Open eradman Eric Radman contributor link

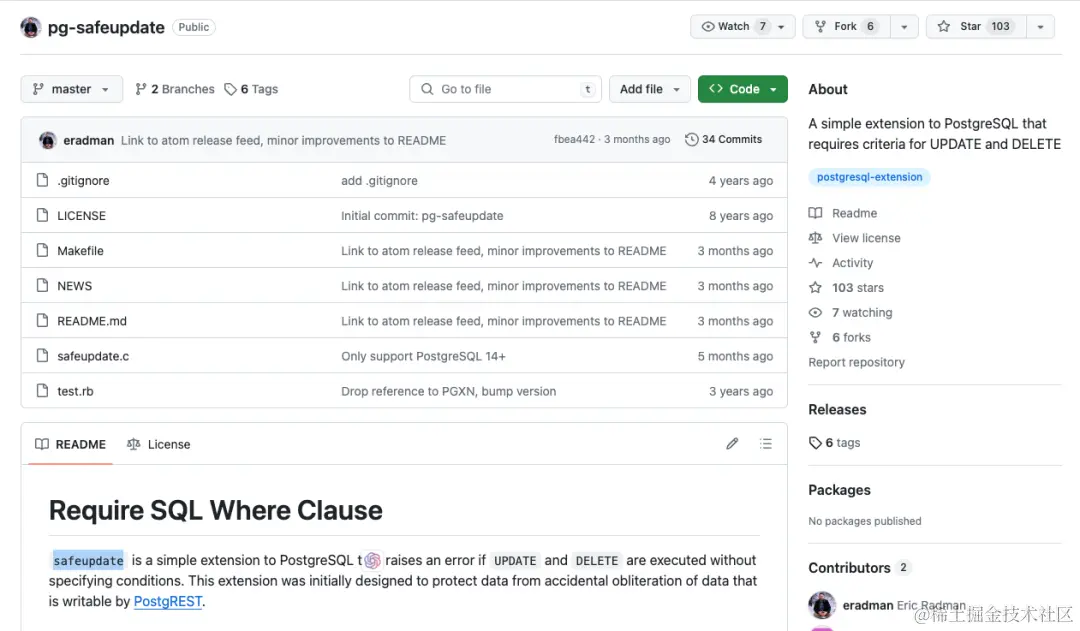[904, 605]
